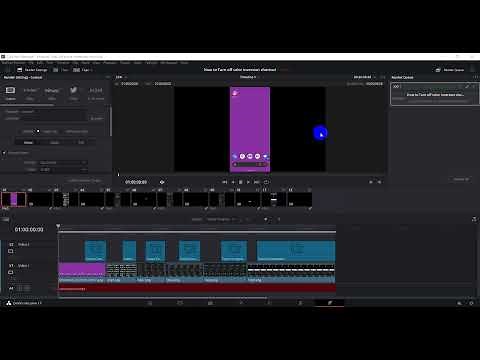
Task: Select the Custom render preset
Action: 10,93
